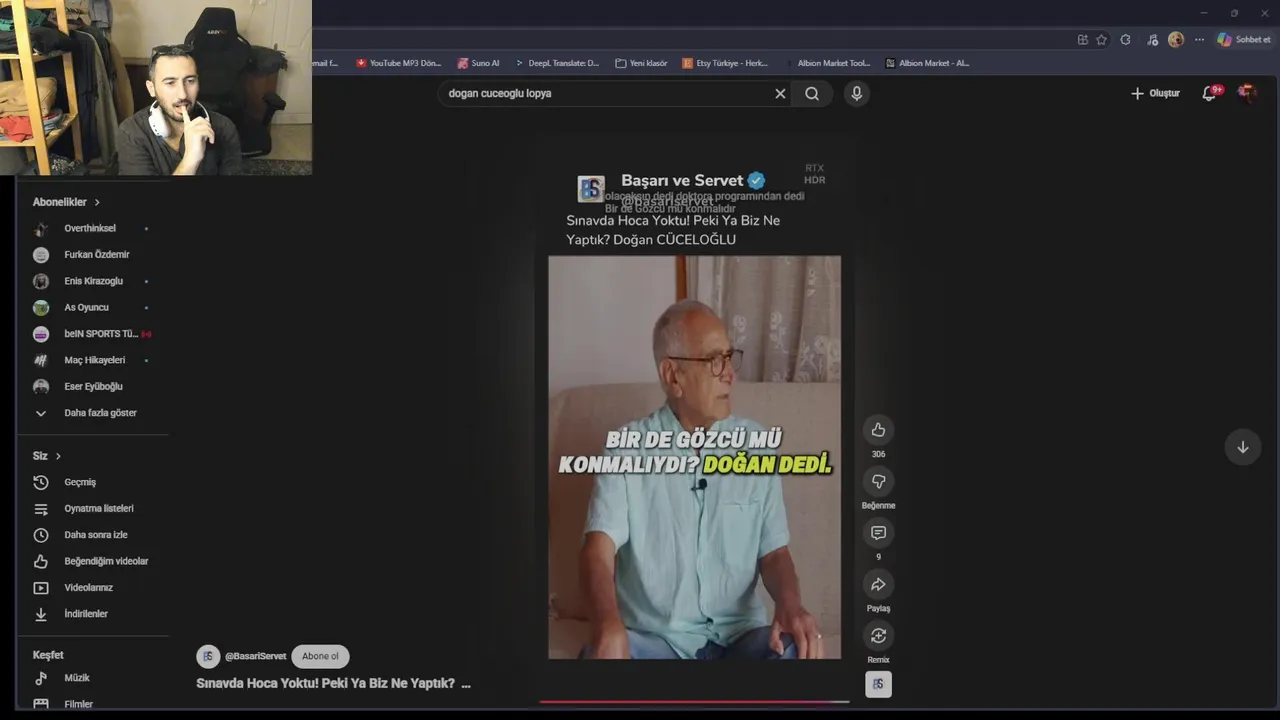Share the Short via Paylaş
This screenshot has width=1280, height=720.
click(x=878, y=585)
